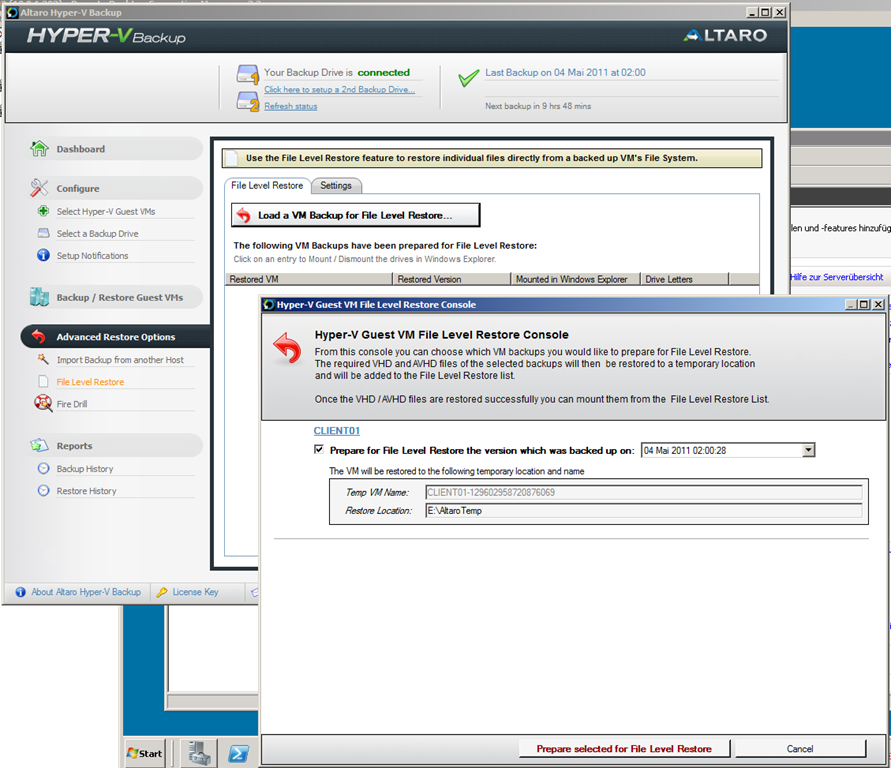Click the lifebuoy Fire Drill icon
This screenshot has width=891, height=768.
pyautogui.click(x=43, y=403)
